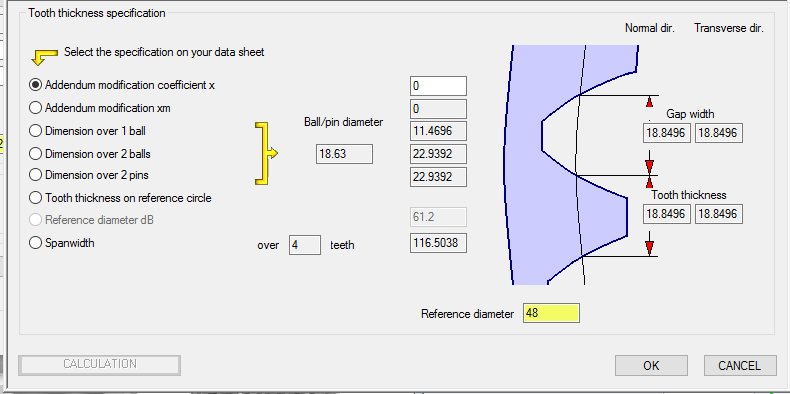Click the yellow bracket arrow near ball options

pos(266,154)
